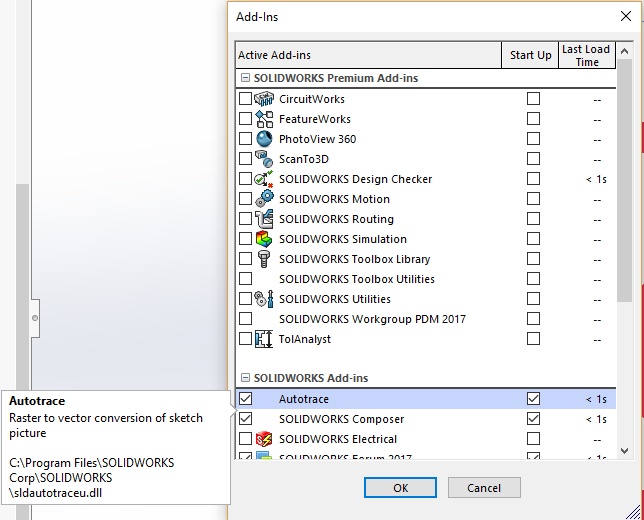This screenshot has height=520, width=644.
Task: Select the SOLIDWORKS Design Checker label
Action: click(x=355, y=179)
